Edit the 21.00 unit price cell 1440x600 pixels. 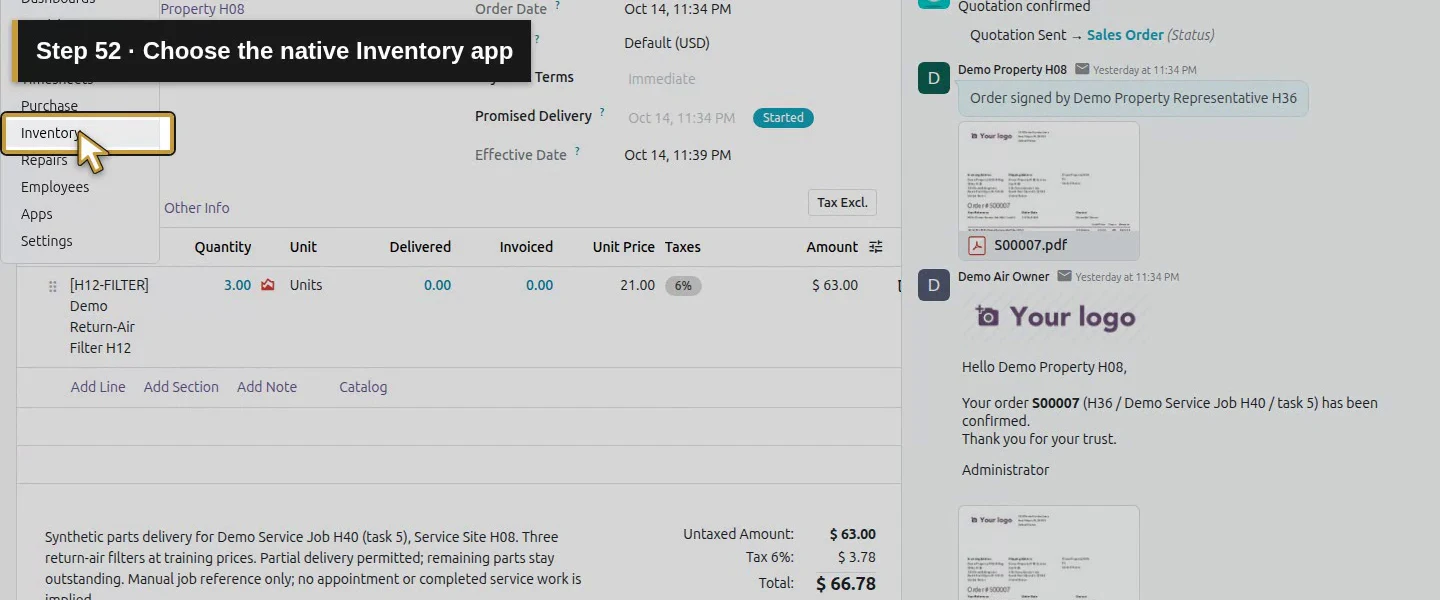(x=638, y=285)
